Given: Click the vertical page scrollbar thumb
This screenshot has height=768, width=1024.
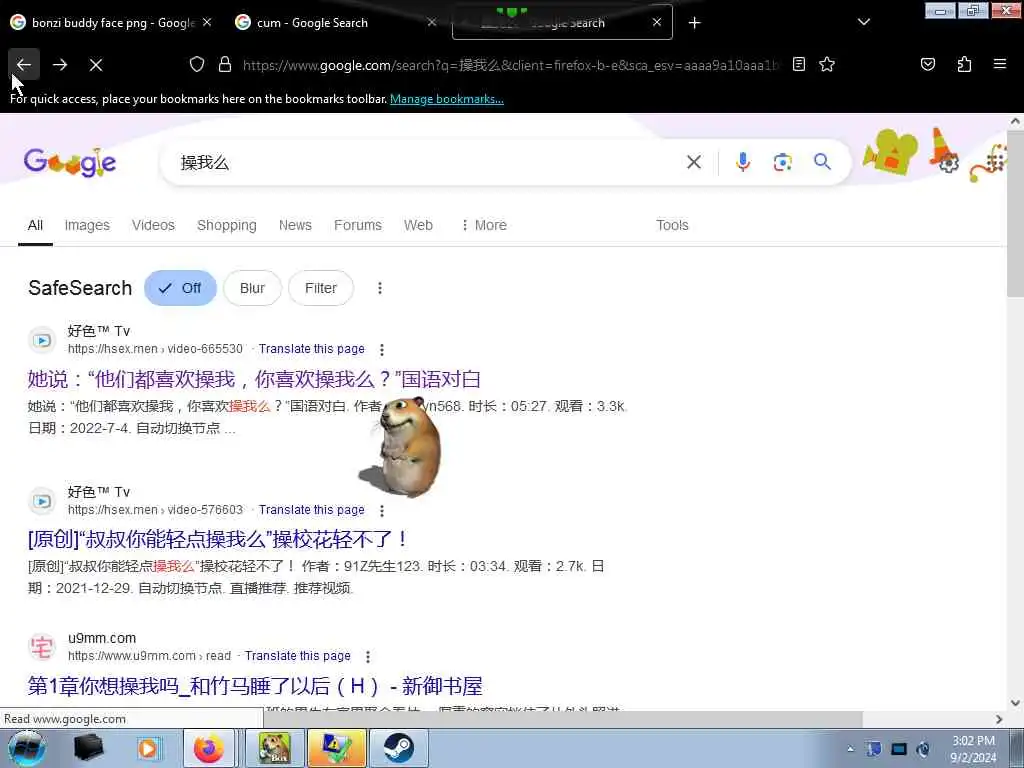Looking at the screenshot, I should (x=1015, y=212).
